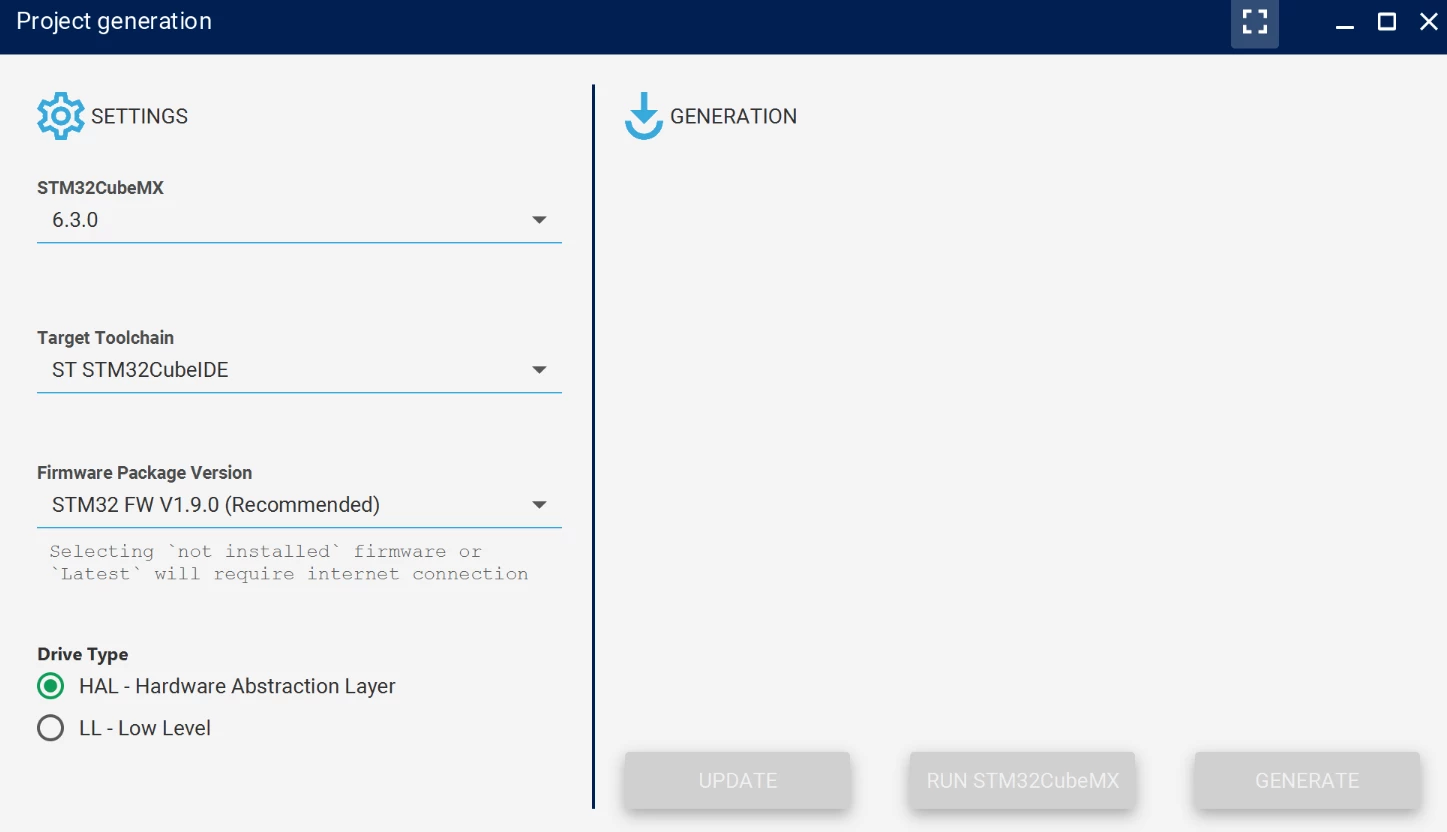Expand the Target Toolchain dropdown arrow
Image resolution: width=1447 pixels, height=832 pixels.
pos(539,370)
